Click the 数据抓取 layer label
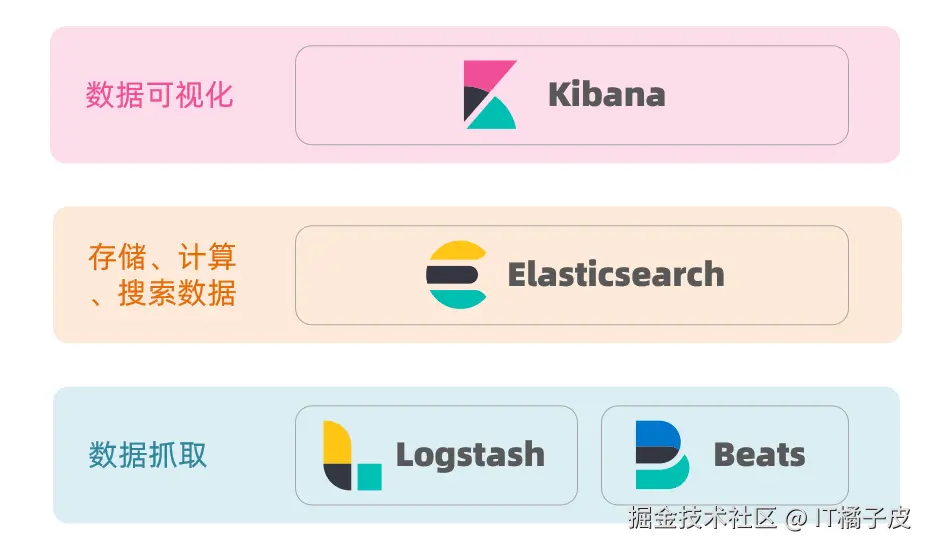The image size is (929, 549). click(148, 455)
